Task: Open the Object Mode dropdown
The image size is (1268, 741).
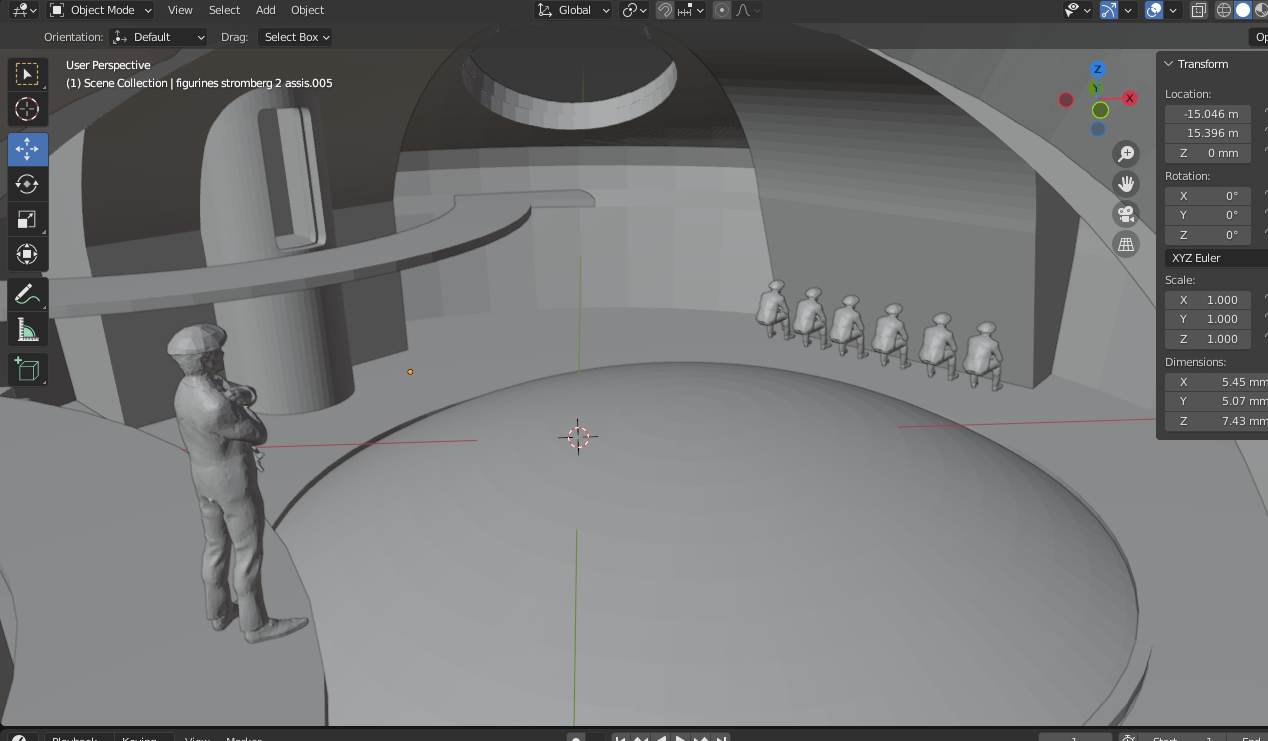Action: [x=100, y=10]
